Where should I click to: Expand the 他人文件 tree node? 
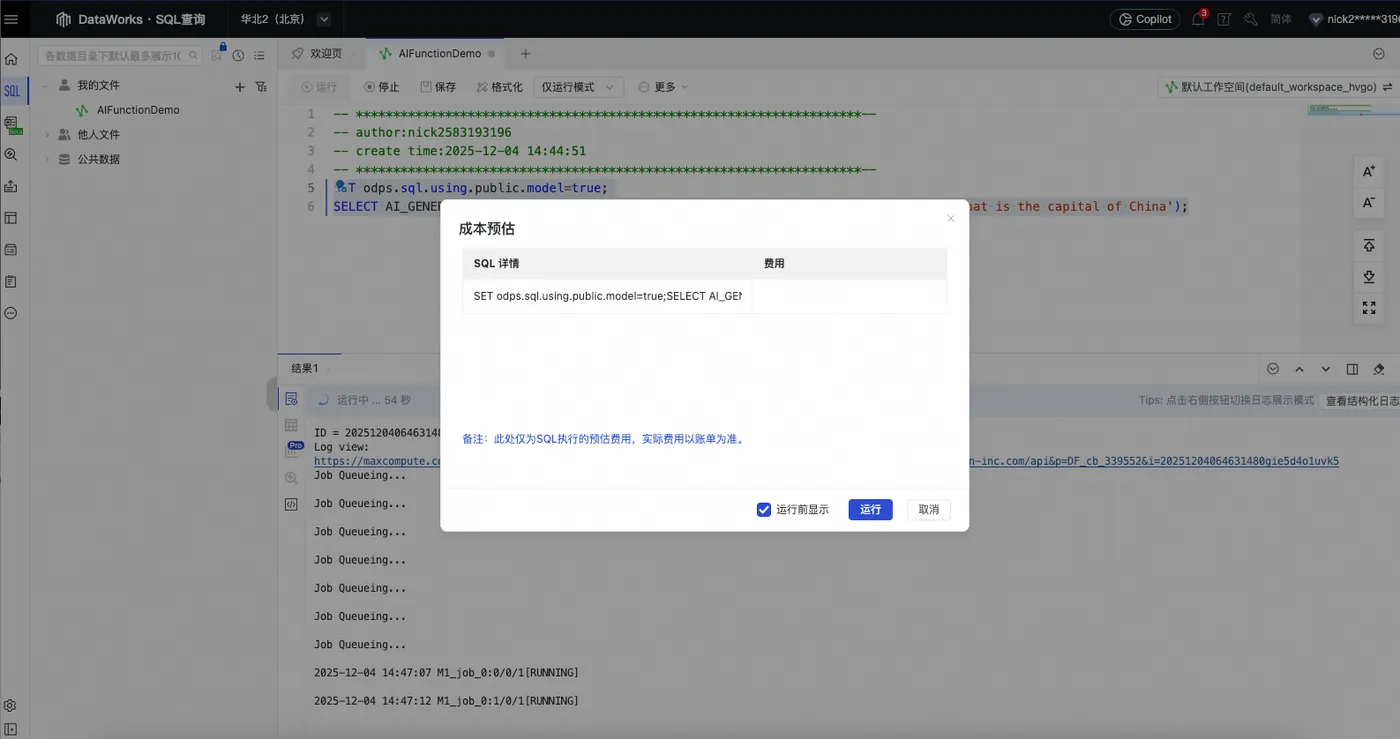click(46, 134)
